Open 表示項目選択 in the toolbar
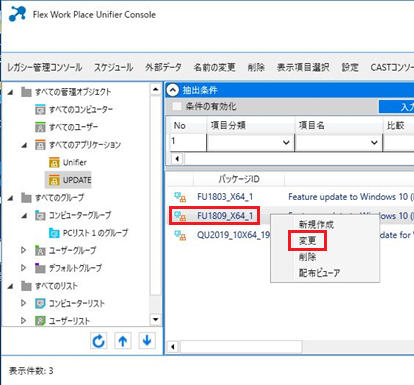 click(x=303, y=67)
